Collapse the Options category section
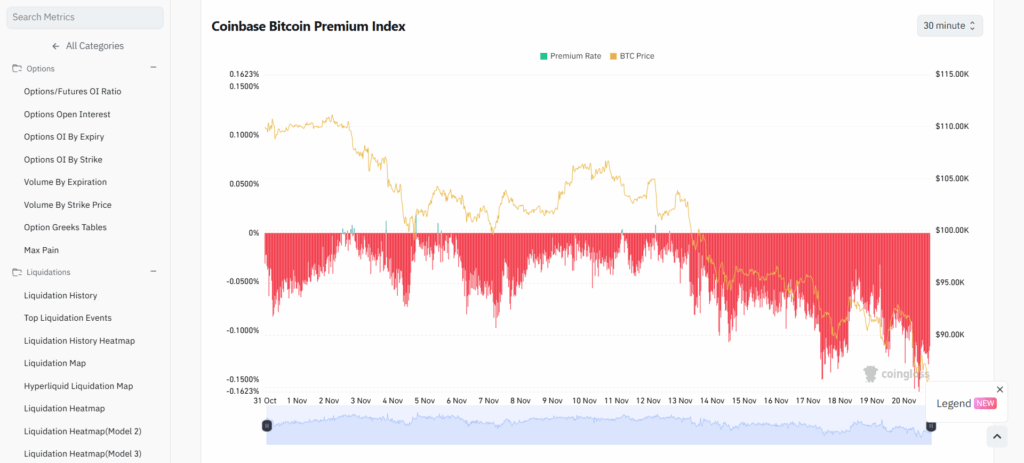 click(x=153, y=68)
